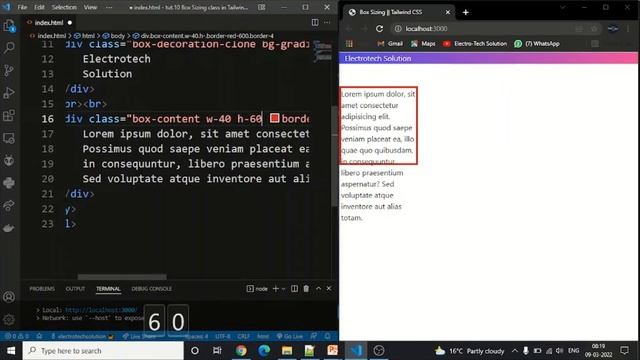Open the launch profile dropdown beside plus

[x=284, y=289]
